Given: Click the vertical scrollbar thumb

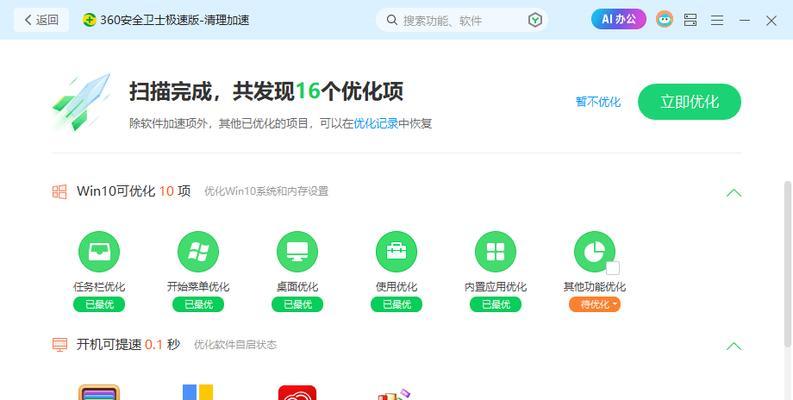Looking at the screenshot, I should (x=787, y=263).
